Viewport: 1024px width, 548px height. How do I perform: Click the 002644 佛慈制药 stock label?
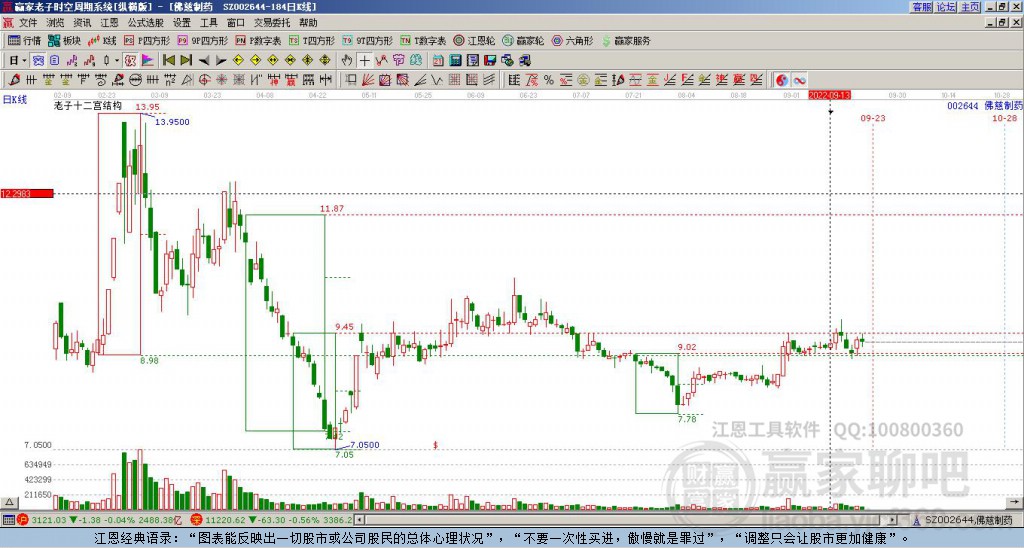click(985, 105)
